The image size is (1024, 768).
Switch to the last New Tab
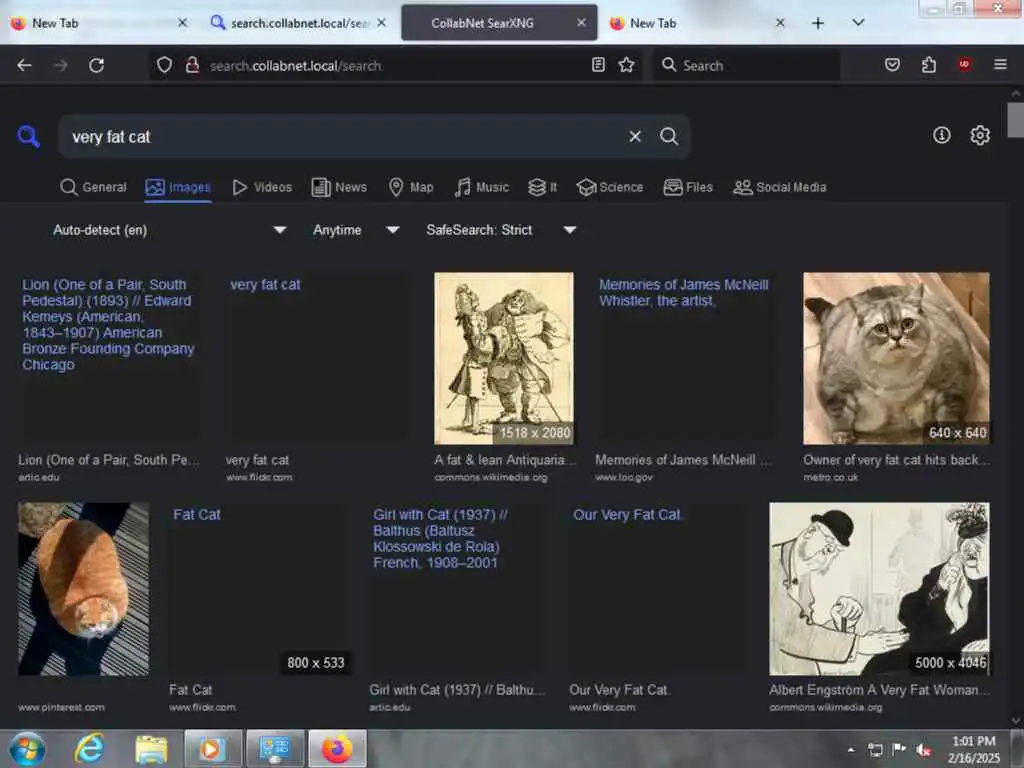(696, 24)
